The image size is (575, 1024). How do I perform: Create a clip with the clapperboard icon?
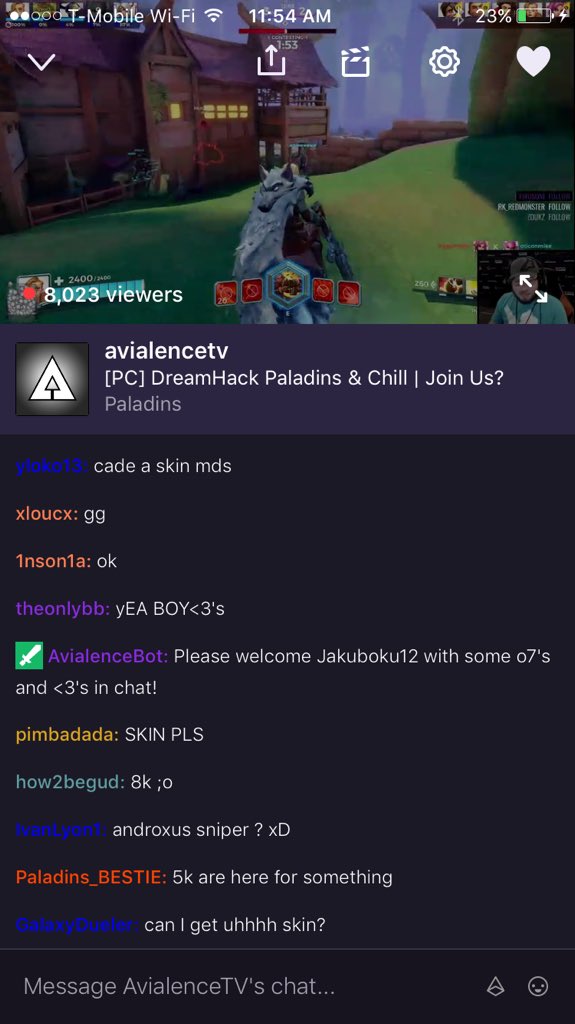355,62
